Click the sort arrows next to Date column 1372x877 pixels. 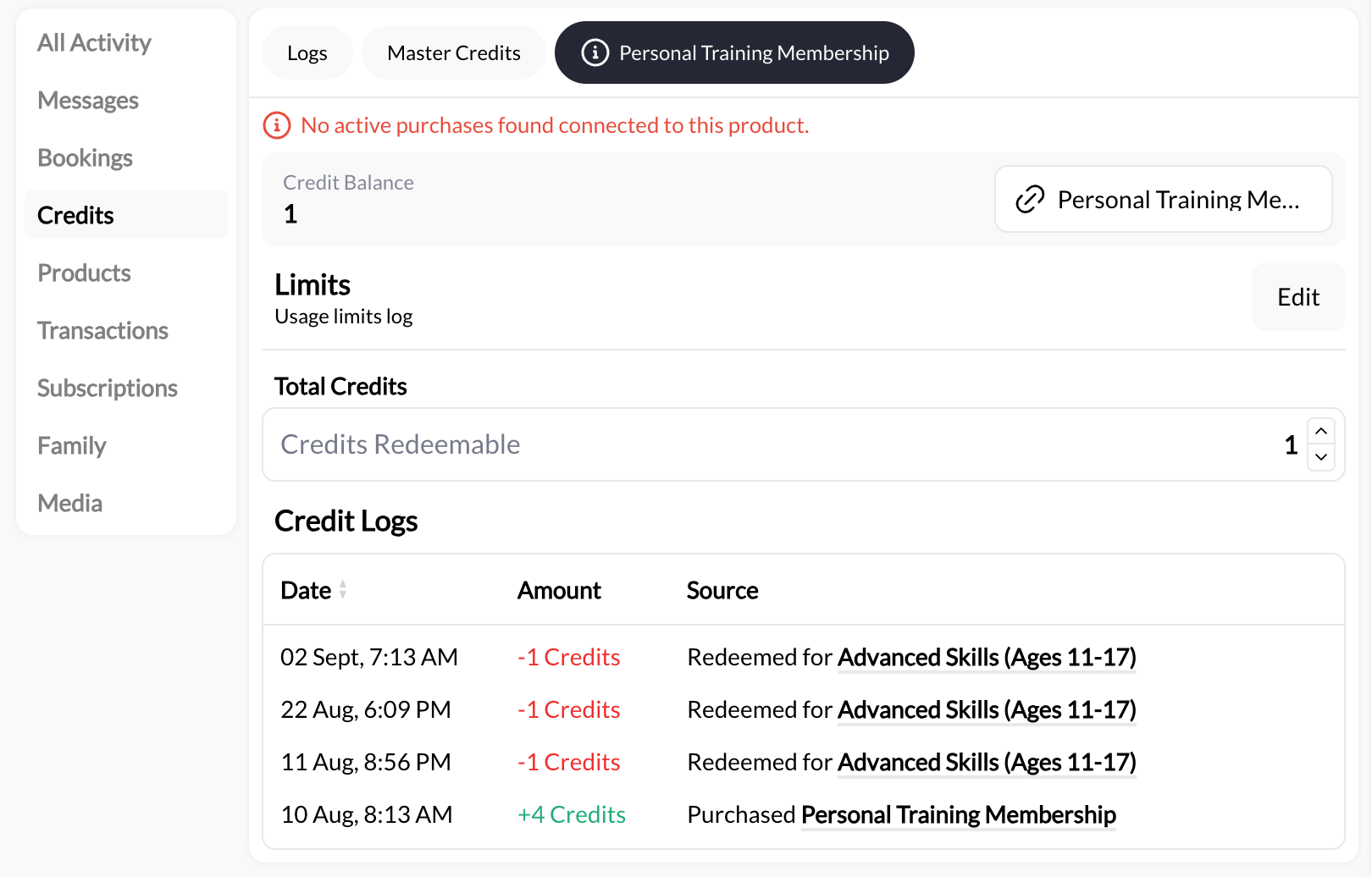point(342,590)
